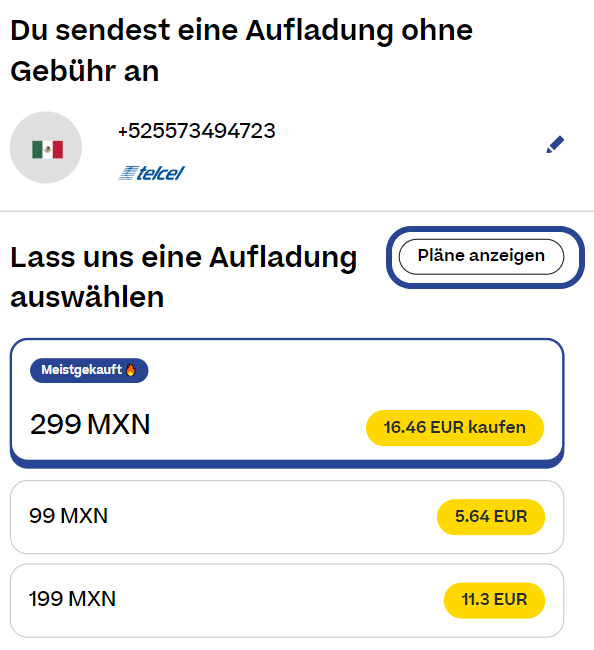Buy the top-up for 16.46 EUR
The height and width of the screenshot is (650, 594).
[x=455, y=428]
